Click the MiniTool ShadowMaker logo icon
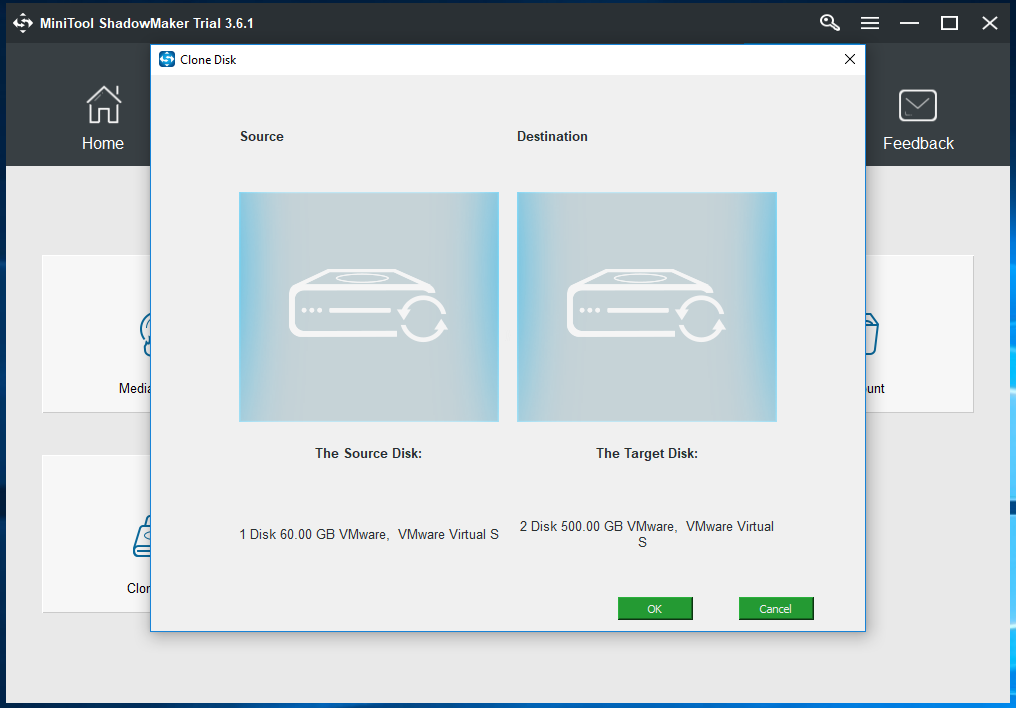This screenshot has height=708, width=1016. tap(22, 22)
